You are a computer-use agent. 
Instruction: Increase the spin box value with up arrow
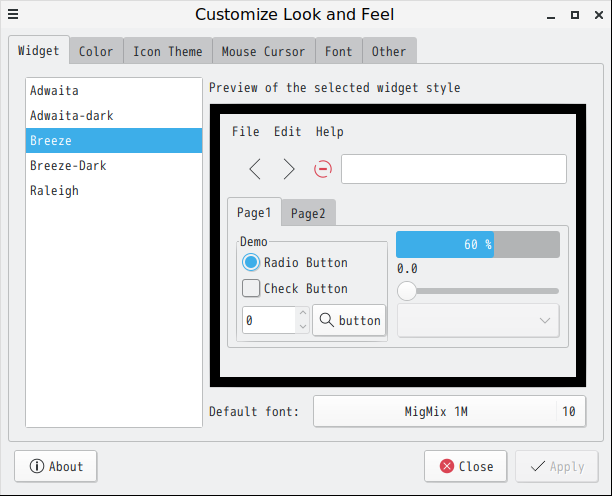(303, 313)
